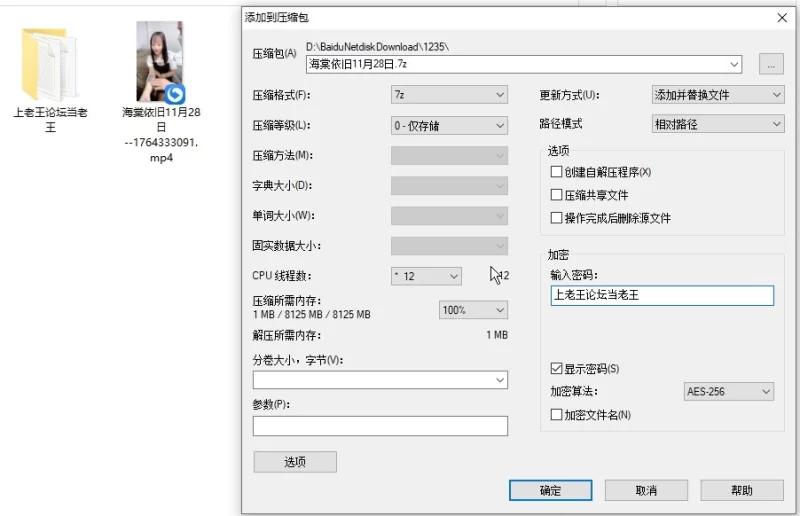Click the browse (...) button beside archive path
This screenshot has height=516, width=800.
click(x=770, y=65)
